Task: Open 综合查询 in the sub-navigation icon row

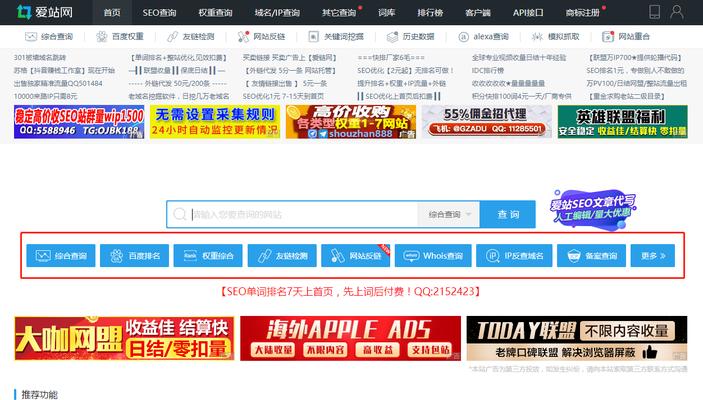Action: [x=49, y=37]
